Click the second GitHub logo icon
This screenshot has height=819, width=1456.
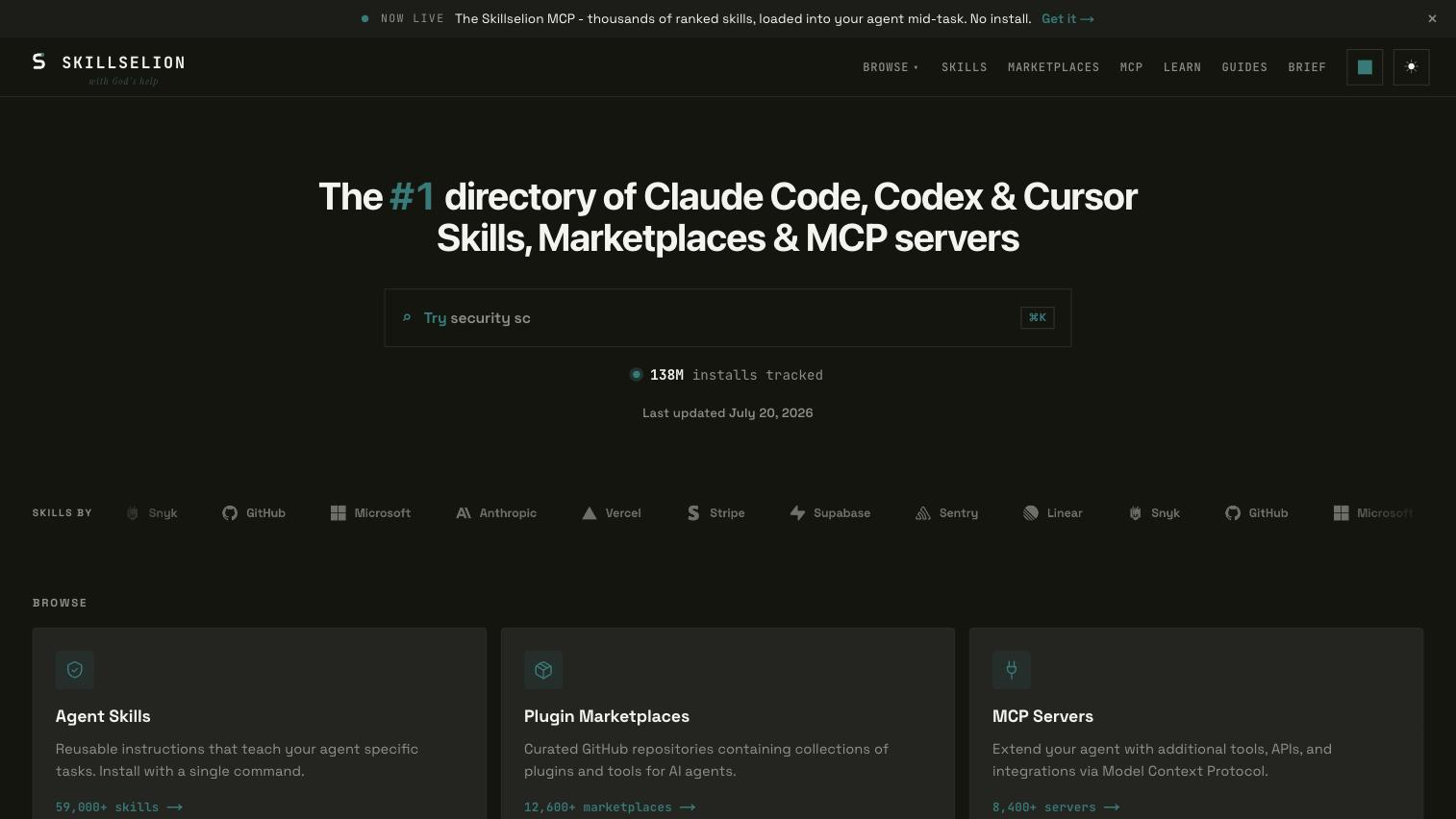(1233, 513)
